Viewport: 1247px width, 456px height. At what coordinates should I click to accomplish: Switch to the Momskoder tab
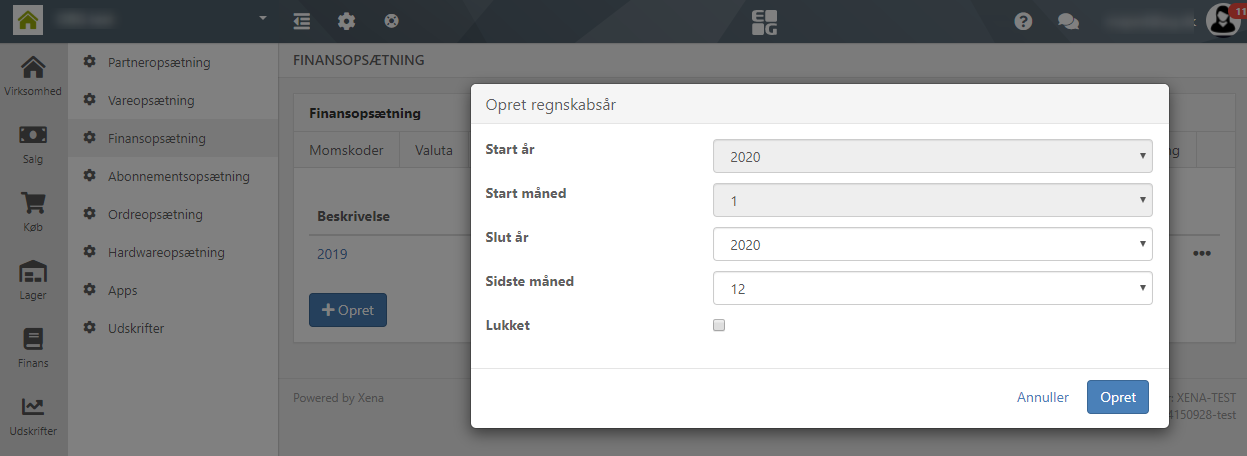pyautogui.click(x=346, y=151)
